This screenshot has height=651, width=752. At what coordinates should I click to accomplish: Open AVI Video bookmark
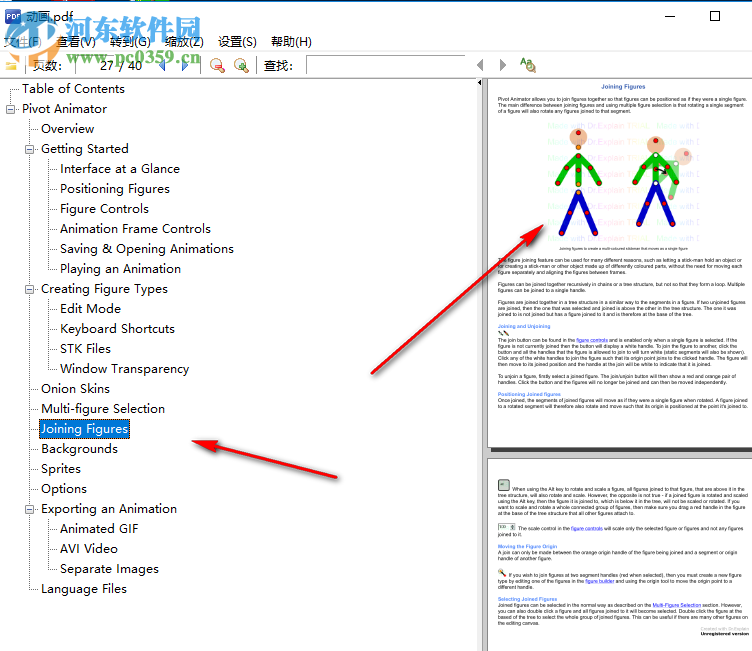[89, 549]
